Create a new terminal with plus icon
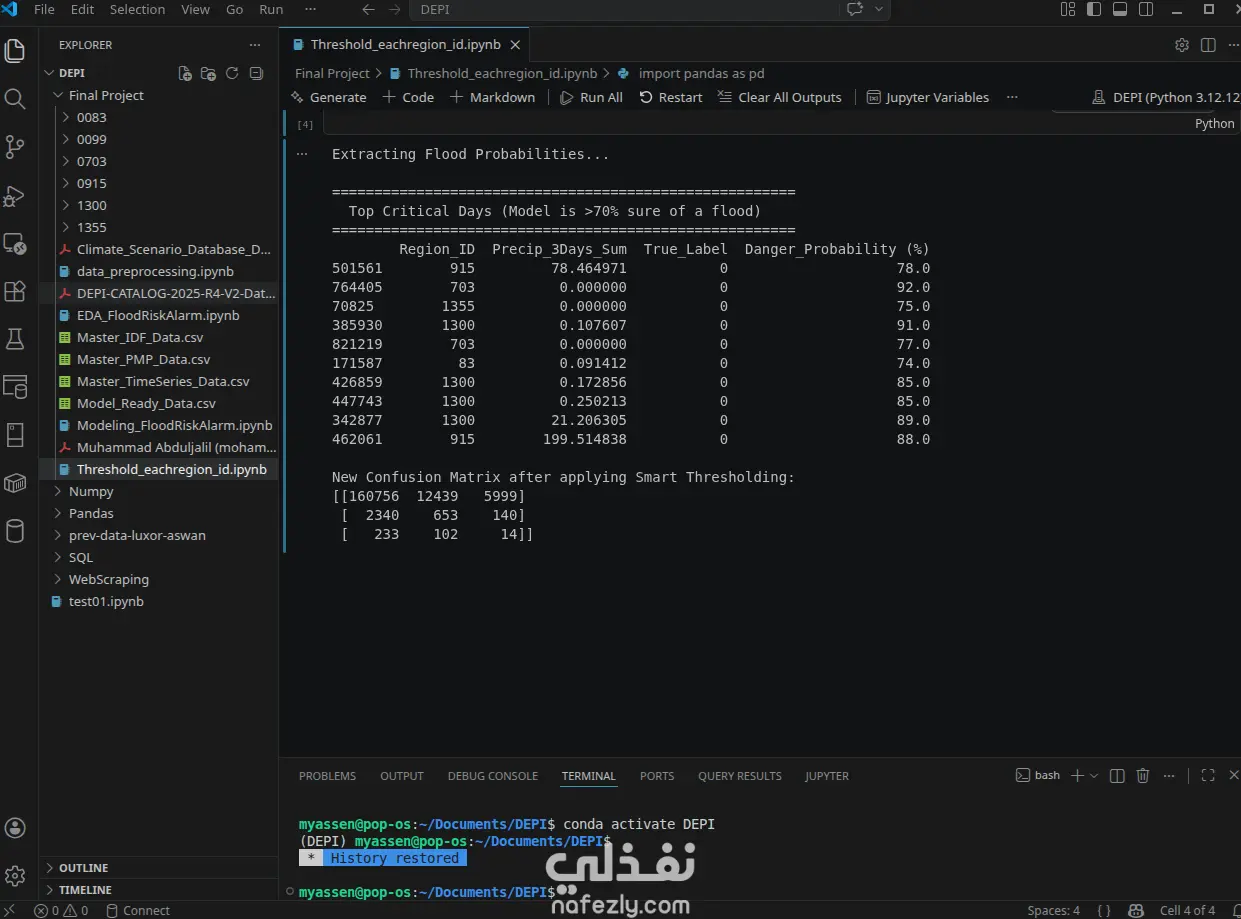Image resolution: width=1241 pixels, height=919 pixels. click(x=1077, y=775)
